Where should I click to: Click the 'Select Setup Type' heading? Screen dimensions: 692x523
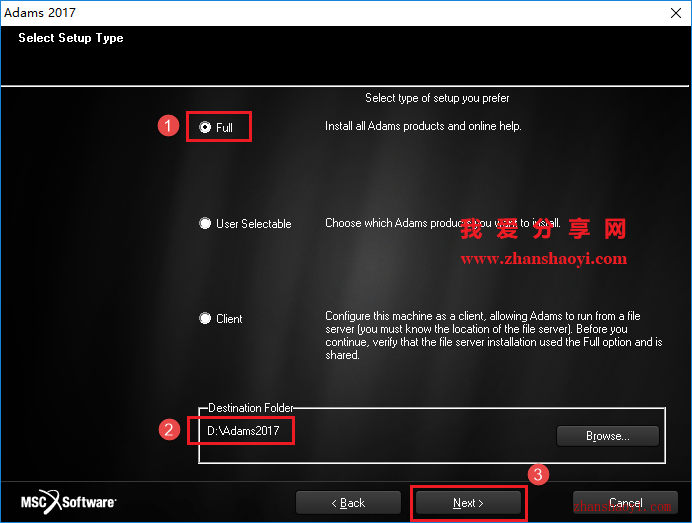(71, 38)
